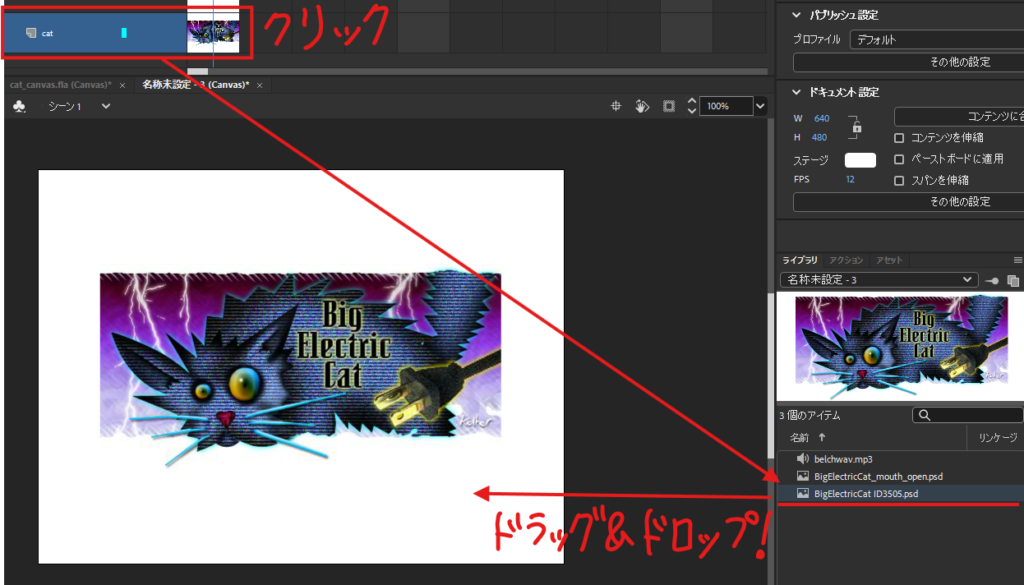
Task: Switch to the アクション panel tab
Action: 848,260
